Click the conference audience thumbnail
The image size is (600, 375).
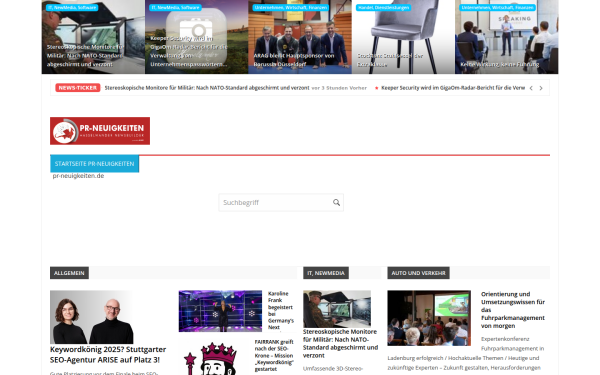point(429,318)
